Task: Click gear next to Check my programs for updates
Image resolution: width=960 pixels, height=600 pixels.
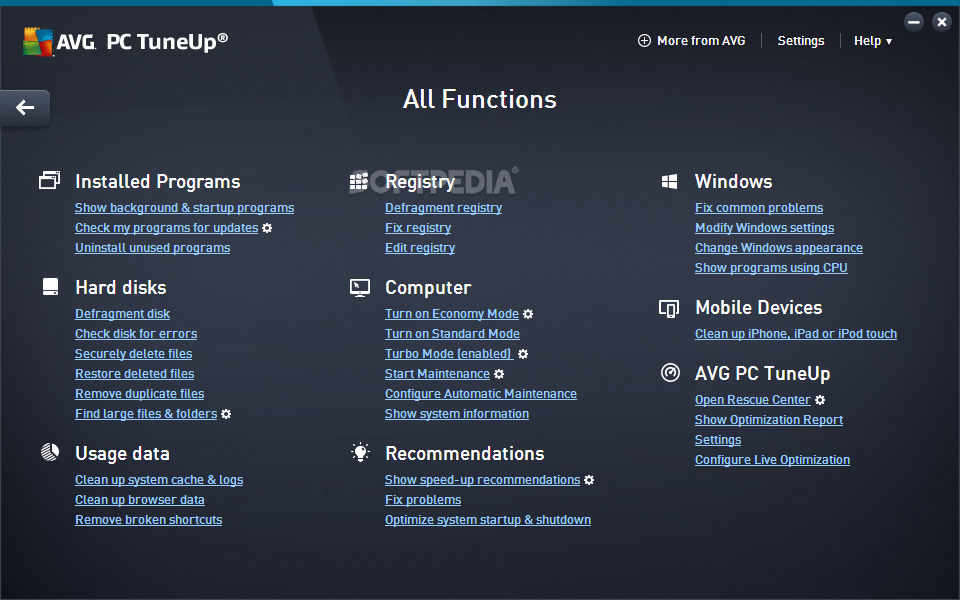Action: click(x=267, y=228)
